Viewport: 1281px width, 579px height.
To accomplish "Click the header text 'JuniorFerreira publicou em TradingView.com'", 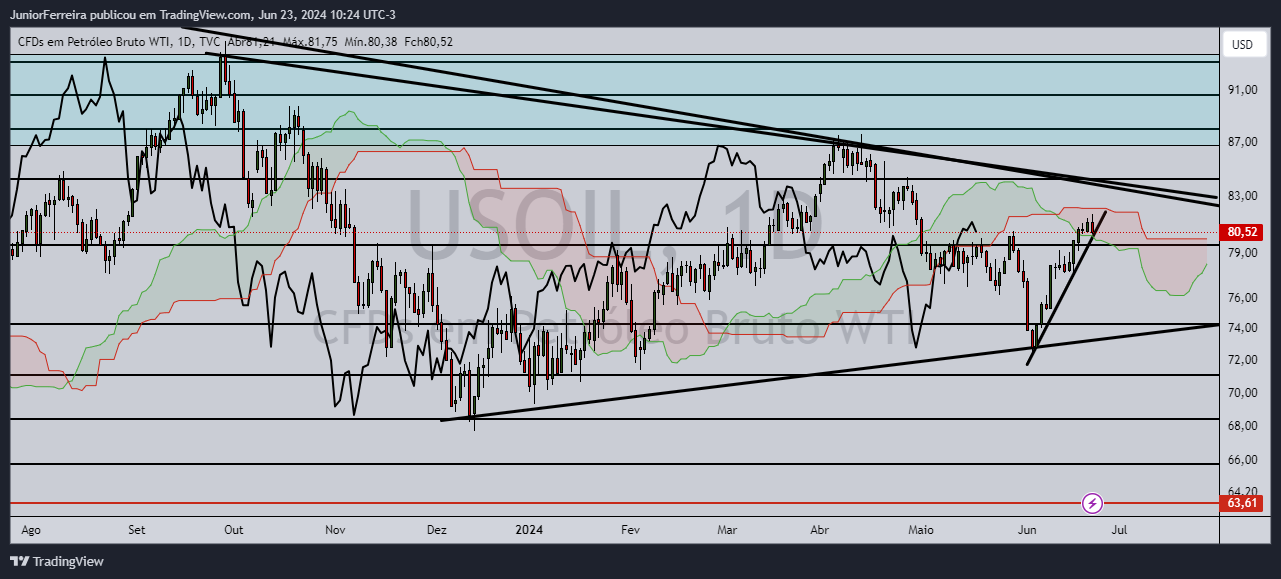I will pos(131,14).
